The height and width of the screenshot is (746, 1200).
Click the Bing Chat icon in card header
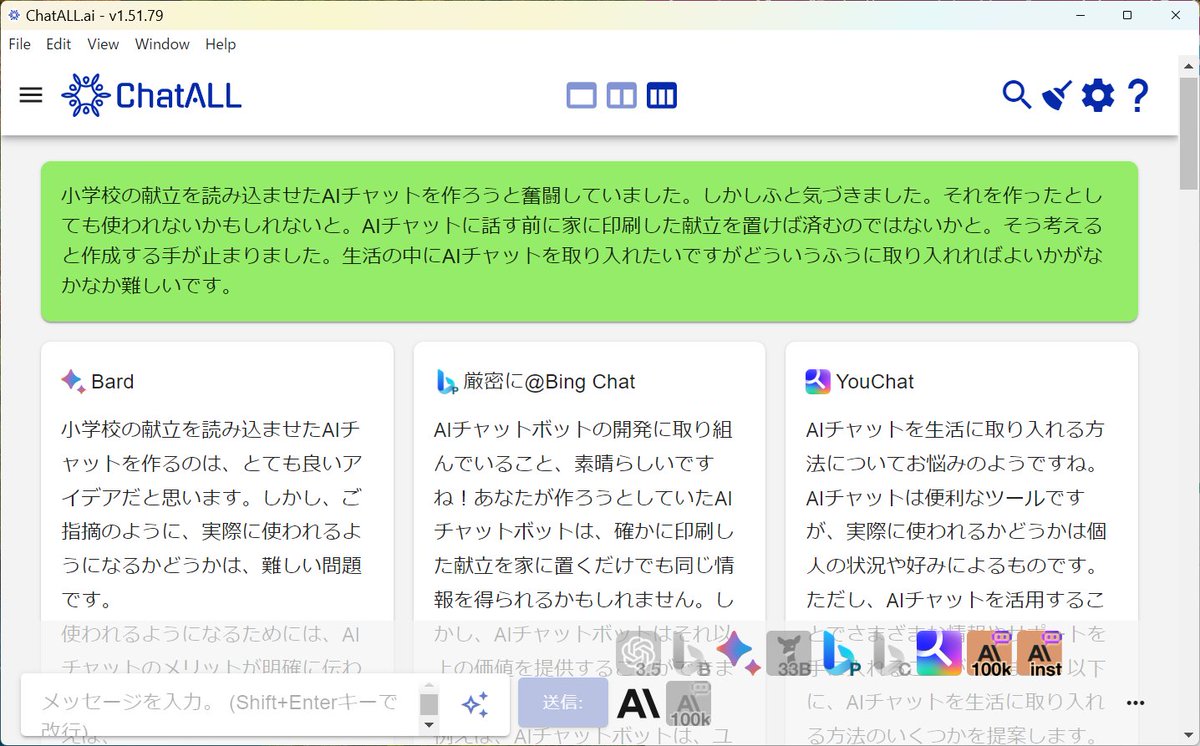[x=446, y=381]
